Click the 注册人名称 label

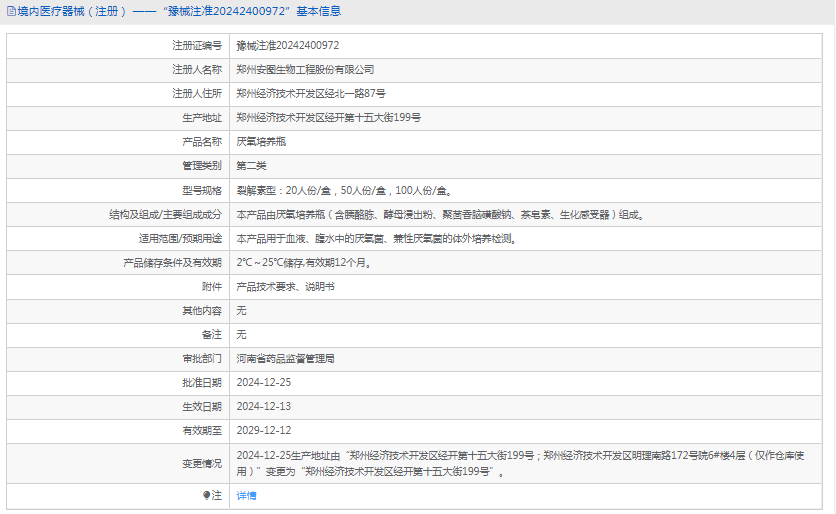tap(197, 70)
